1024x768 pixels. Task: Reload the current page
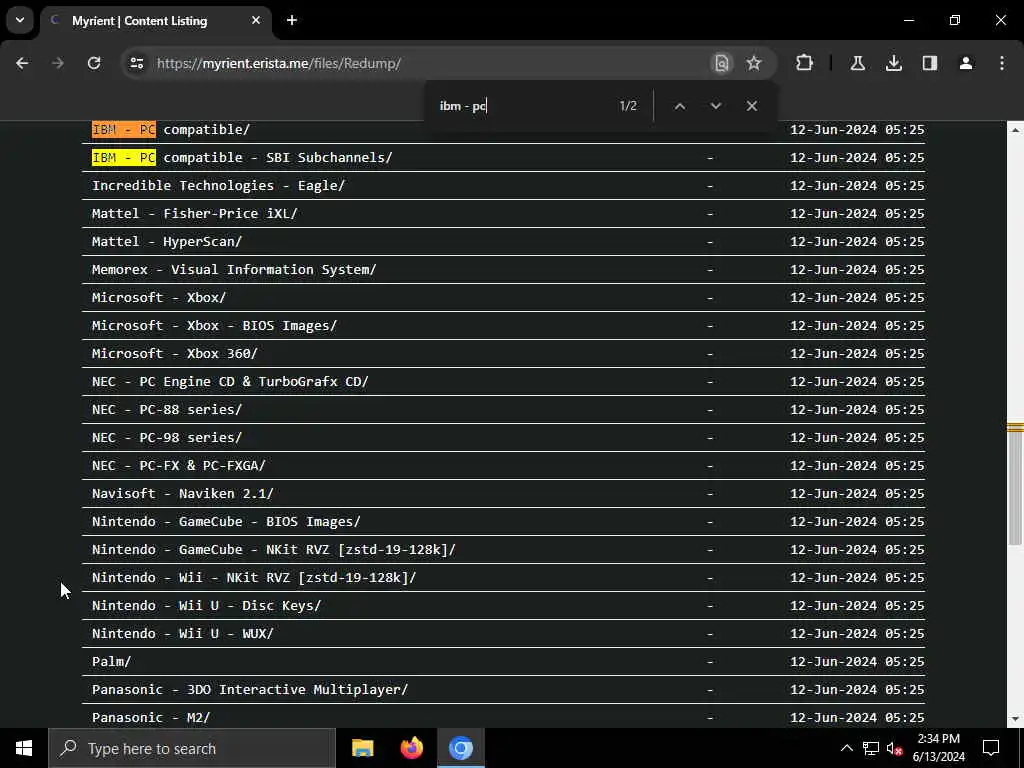[94, 63]
